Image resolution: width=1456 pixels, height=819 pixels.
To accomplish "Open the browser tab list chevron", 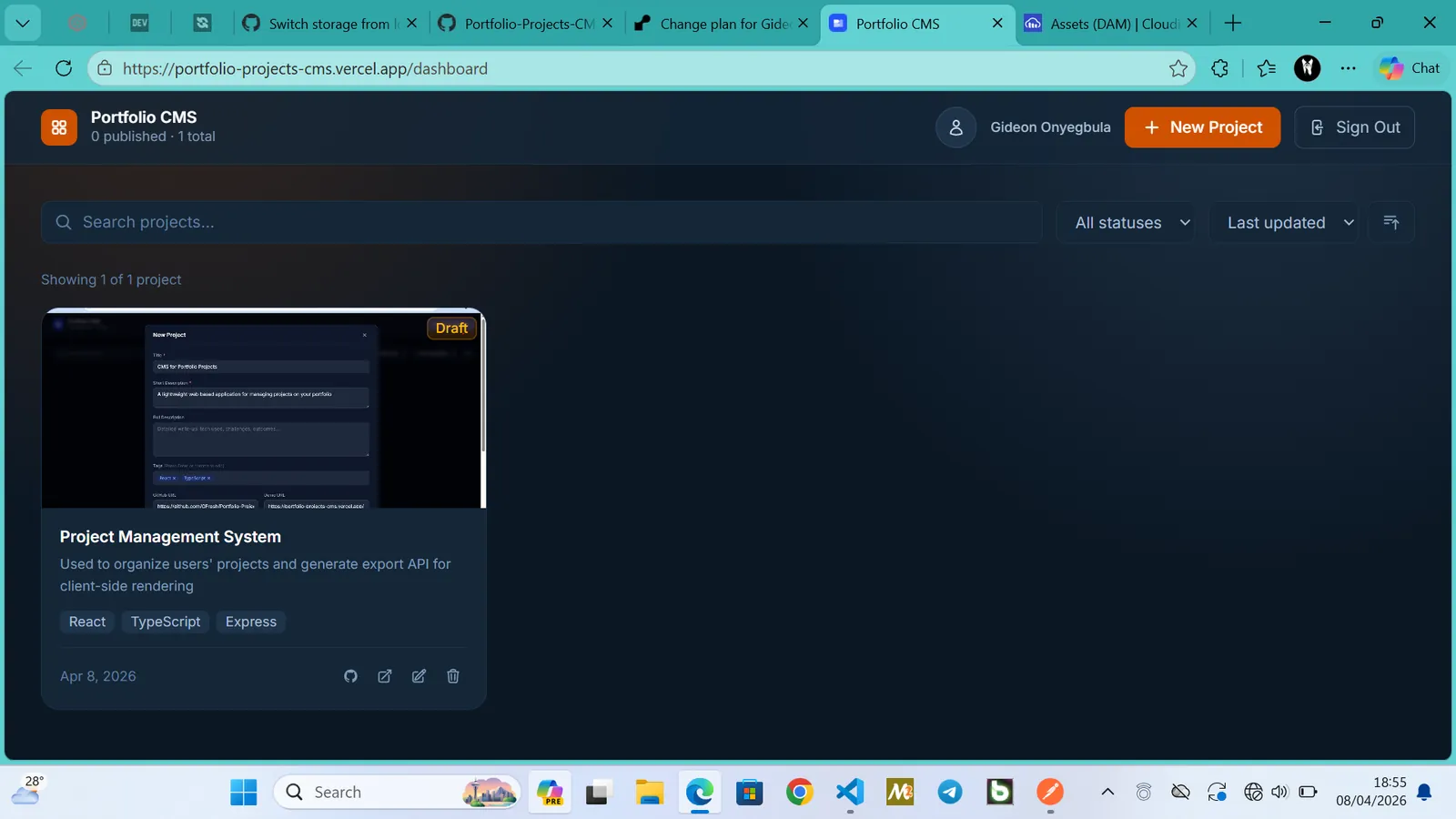I will (23, 24).
